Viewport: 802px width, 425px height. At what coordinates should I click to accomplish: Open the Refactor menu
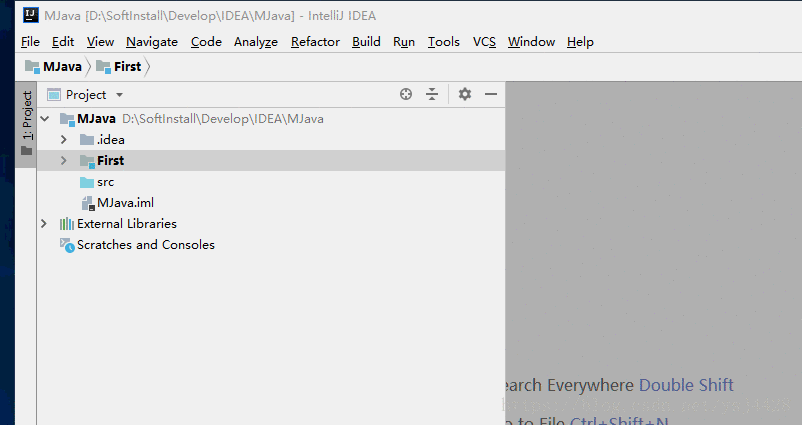pyautogui.click(x=315, y=42)
